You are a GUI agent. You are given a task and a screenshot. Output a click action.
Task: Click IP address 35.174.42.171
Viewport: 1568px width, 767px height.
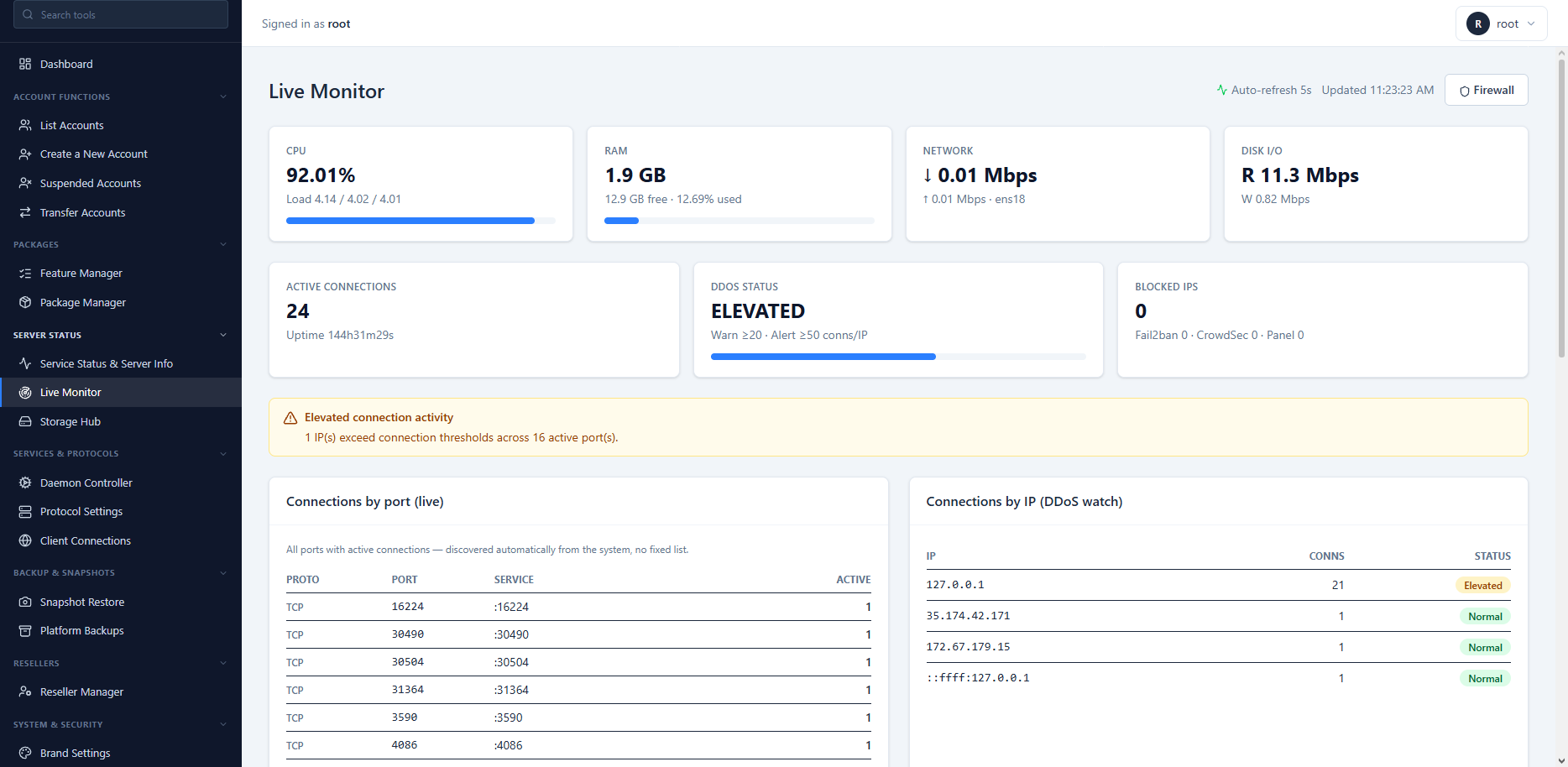pyautogui.click(x=968, y=616)
